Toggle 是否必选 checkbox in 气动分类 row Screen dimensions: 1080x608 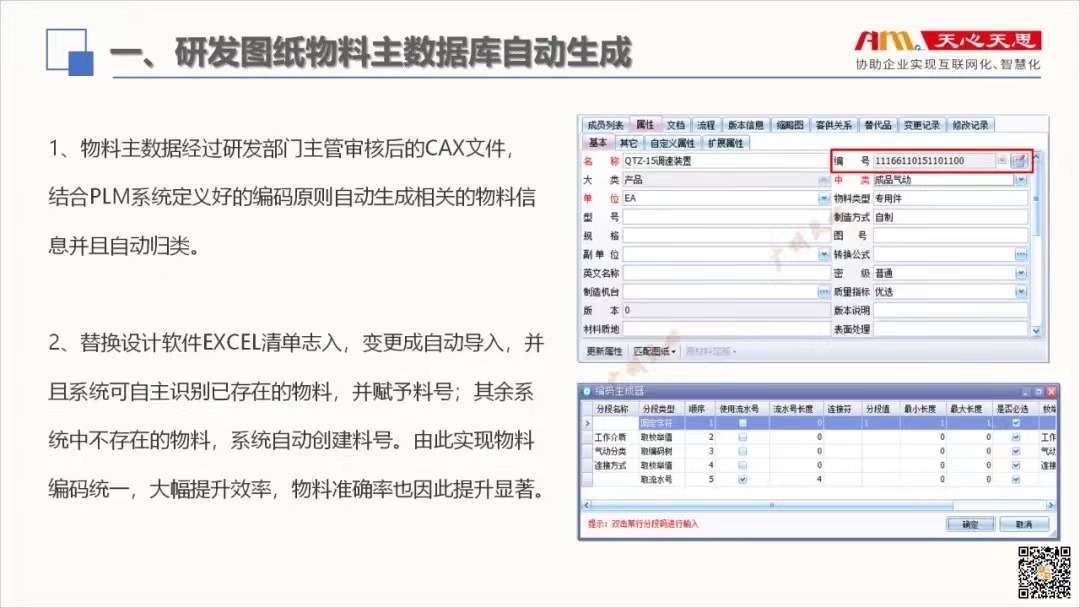click(x=1016, y=451)
